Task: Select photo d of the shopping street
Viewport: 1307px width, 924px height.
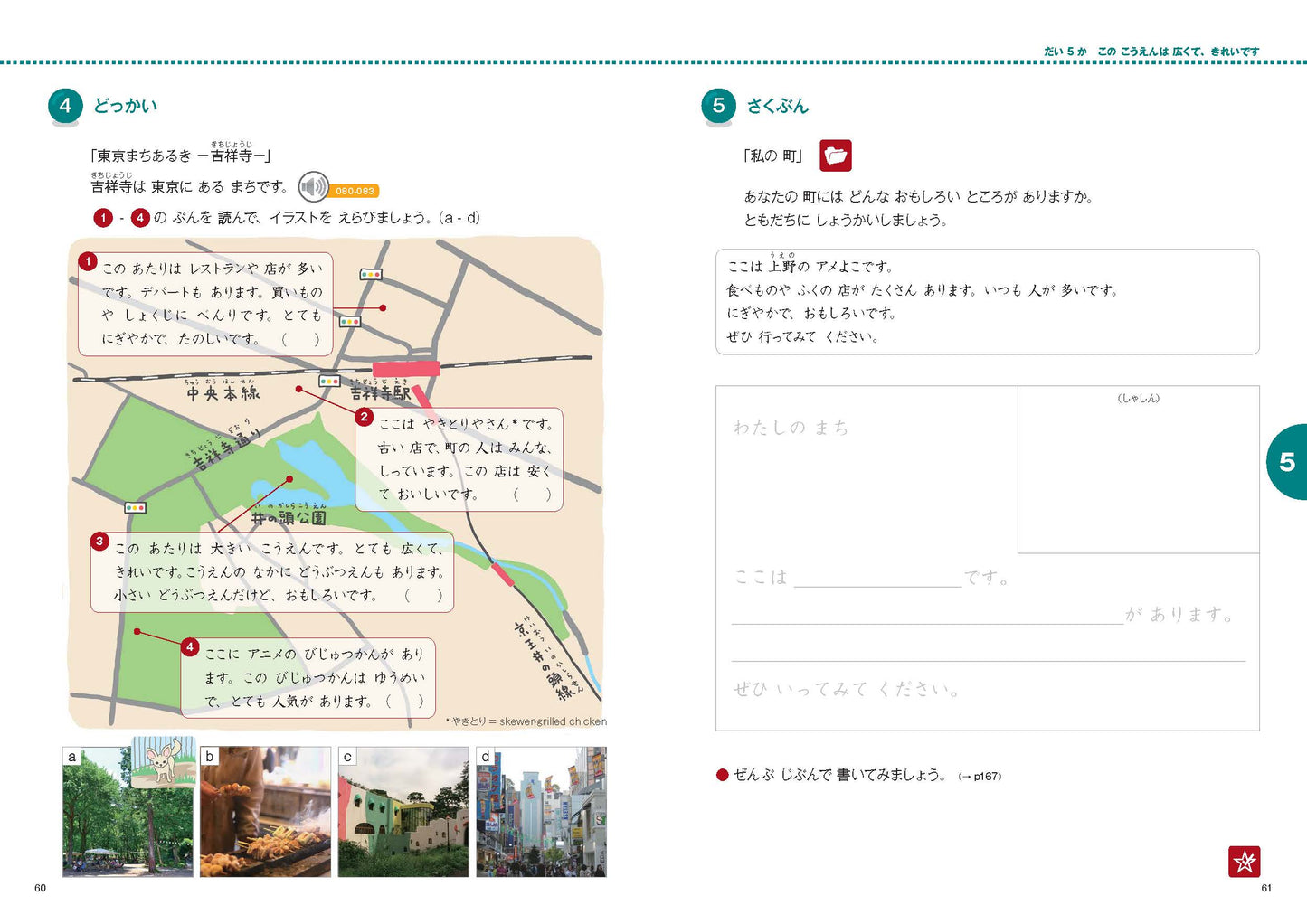Action: (541, 811)
